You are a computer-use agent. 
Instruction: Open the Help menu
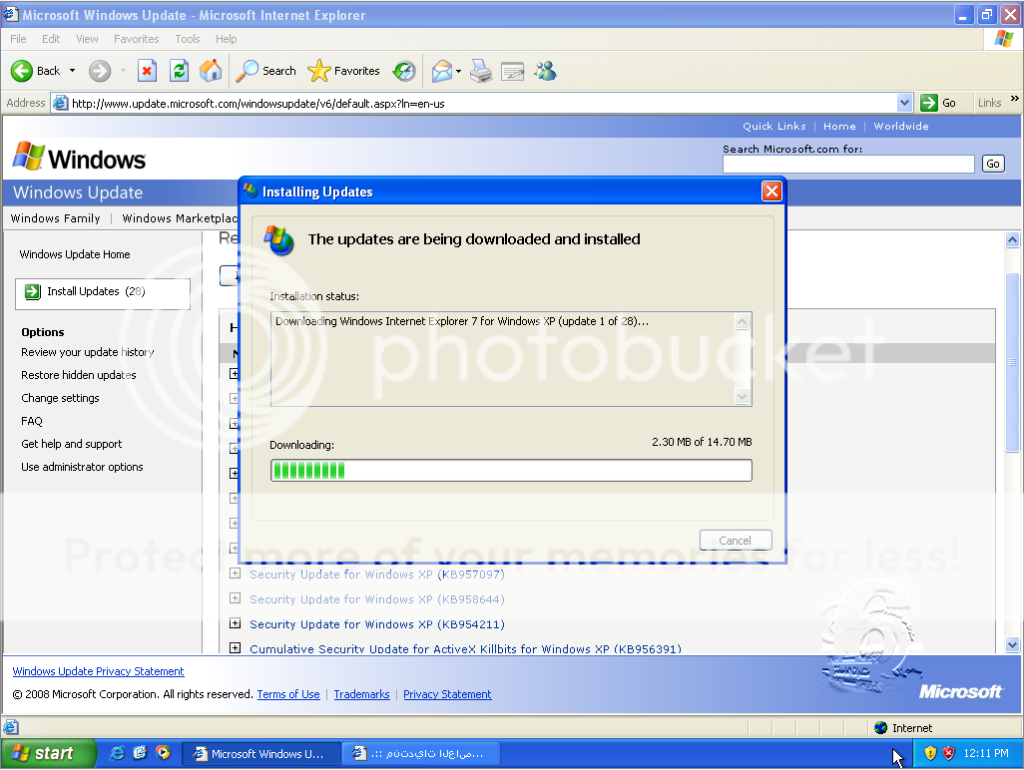[x=226, y=39]
